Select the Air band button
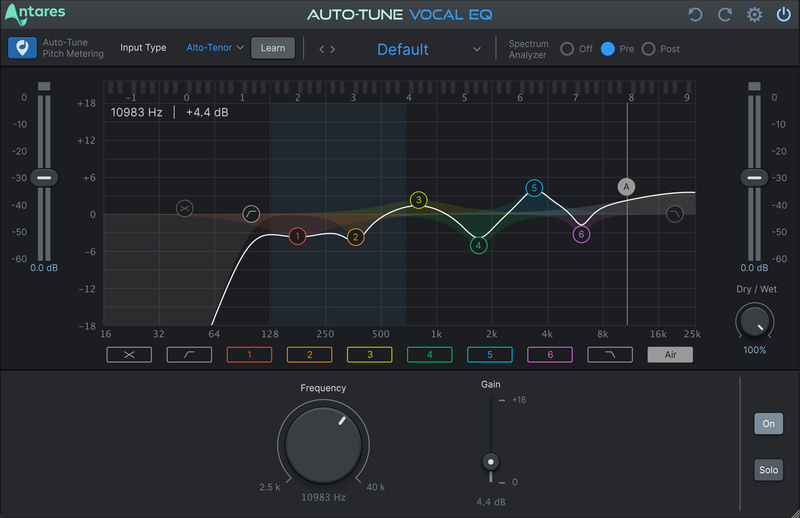800x518 pixels. coord(669,354)
